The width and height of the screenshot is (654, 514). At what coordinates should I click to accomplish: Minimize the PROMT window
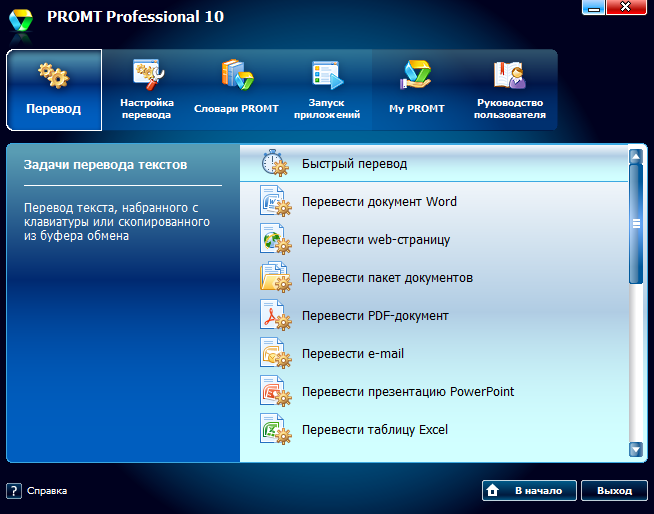(593, 8)
